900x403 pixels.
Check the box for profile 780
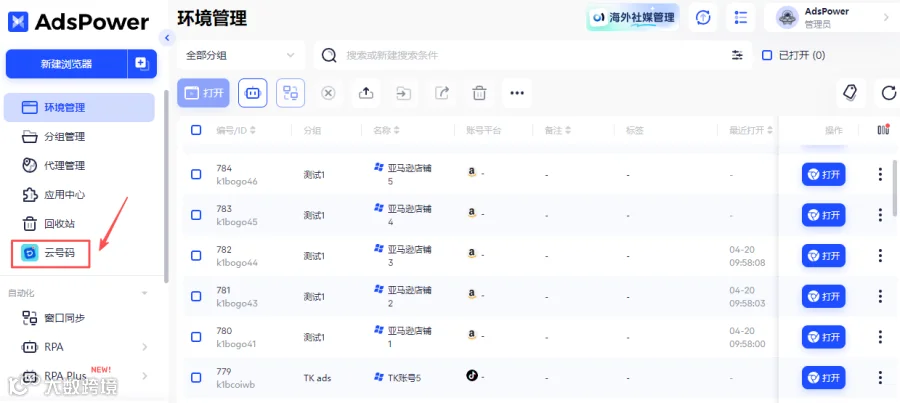196,337
